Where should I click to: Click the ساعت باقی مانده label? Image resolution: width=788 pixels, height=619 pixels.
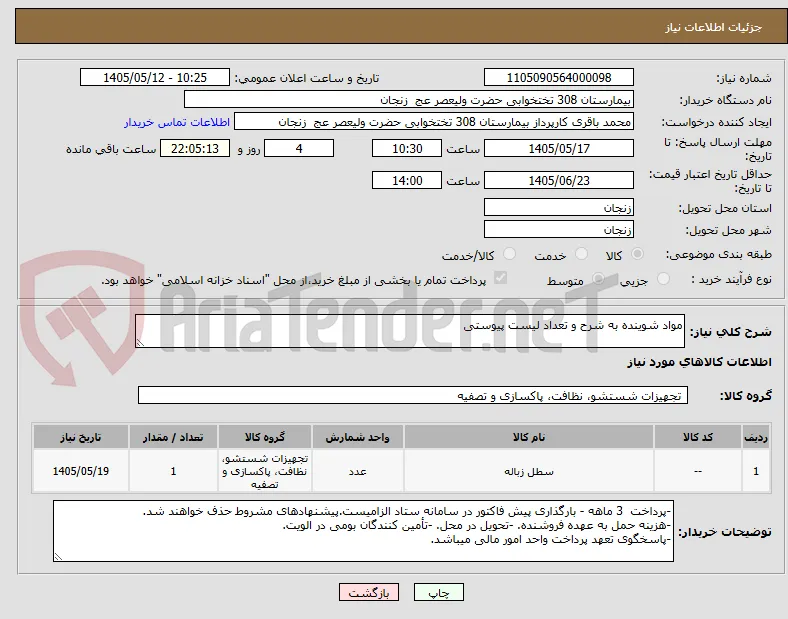[x=111, y=149]
